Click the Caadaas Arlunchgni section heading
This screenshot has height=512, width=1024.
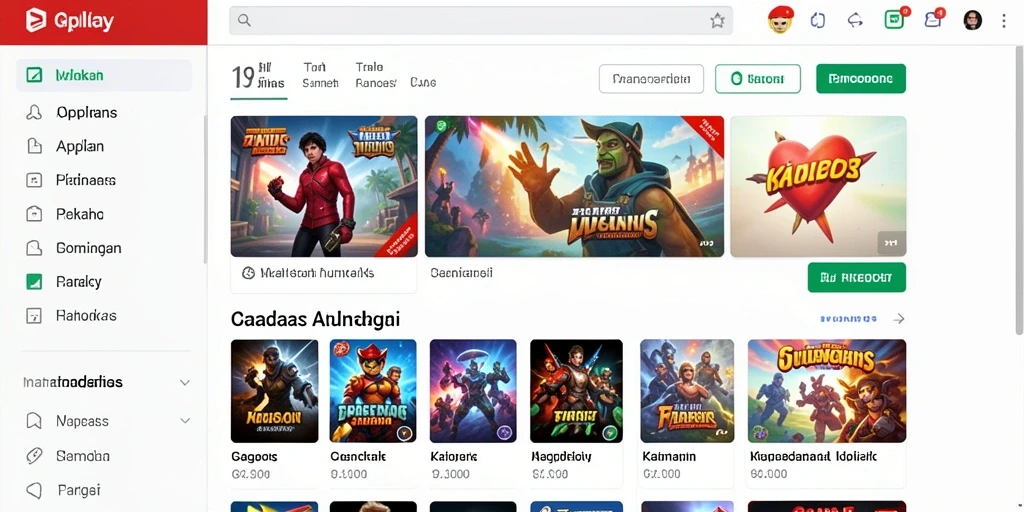(x=315, y=319)
